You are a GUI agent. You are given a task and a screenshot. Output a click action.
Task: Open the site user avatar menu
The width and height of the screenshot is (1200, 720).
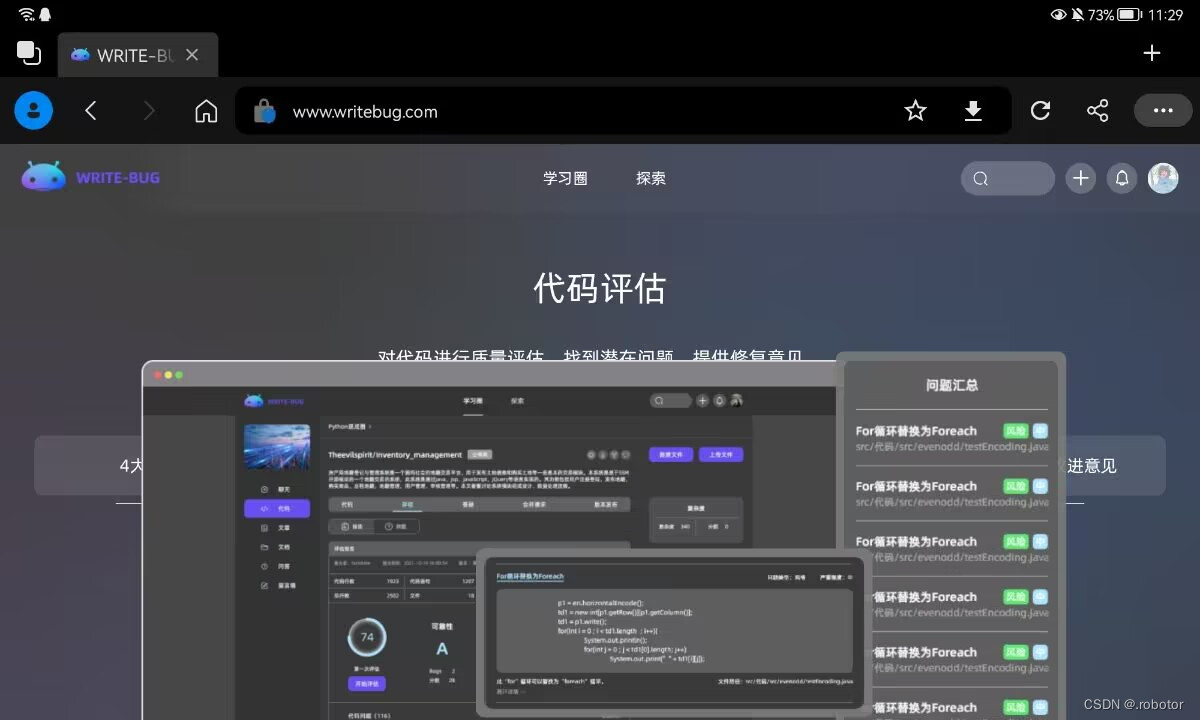(1163, 178)
